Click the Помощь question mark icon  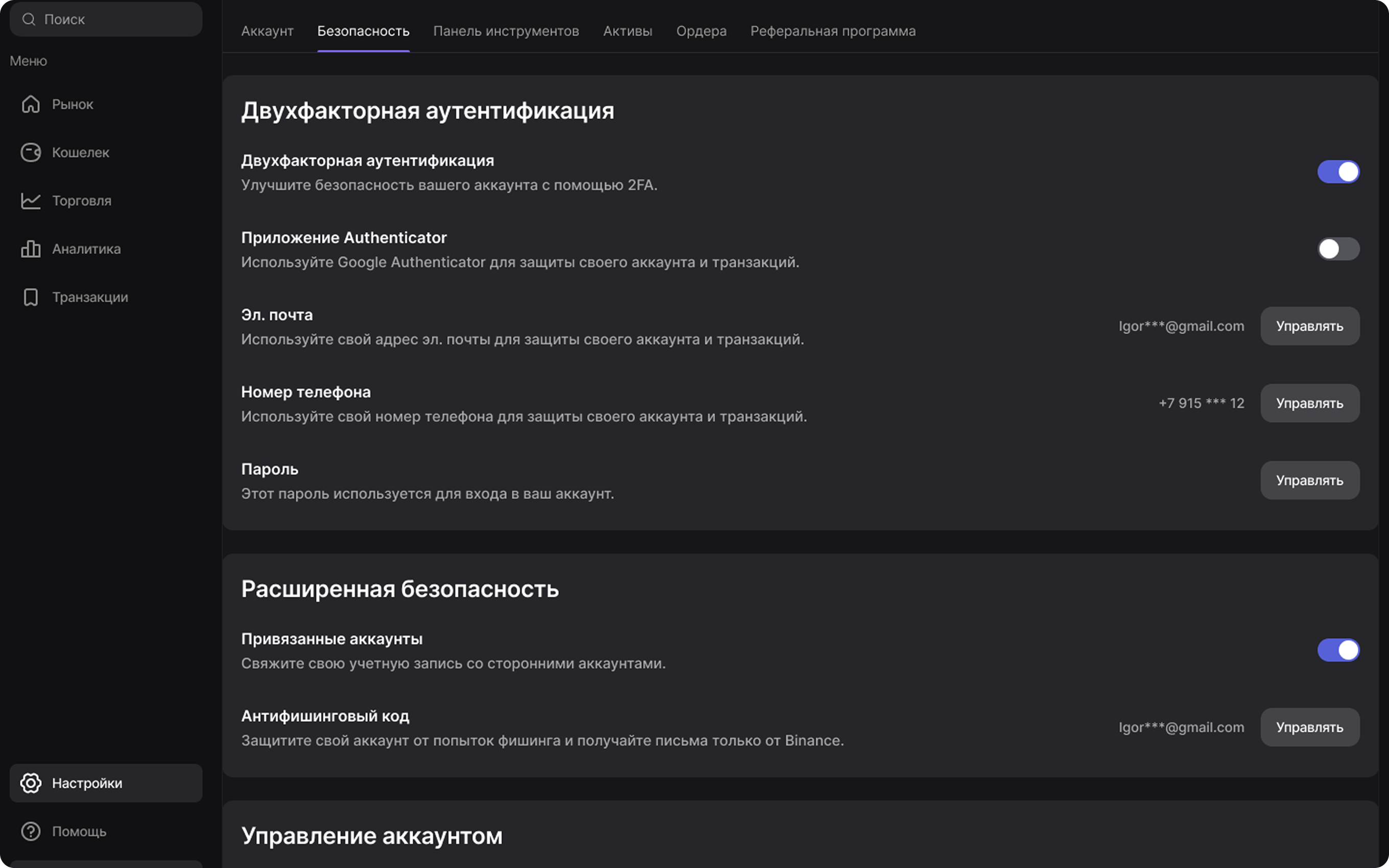(31, 831)
